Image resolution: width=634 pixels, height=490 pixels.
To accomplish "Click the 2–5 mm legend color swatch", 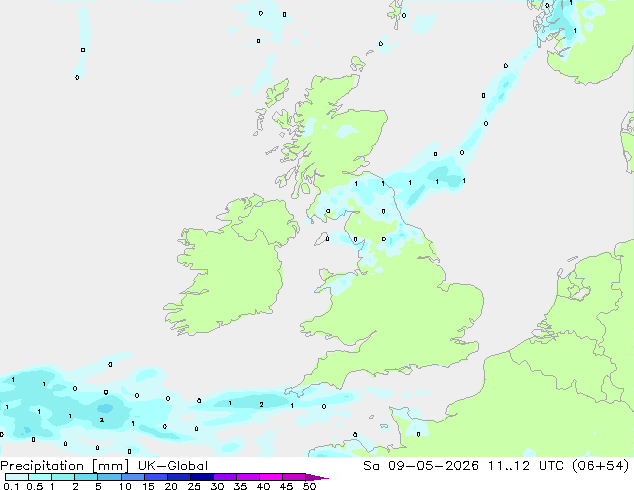I will tap(87, 477).
